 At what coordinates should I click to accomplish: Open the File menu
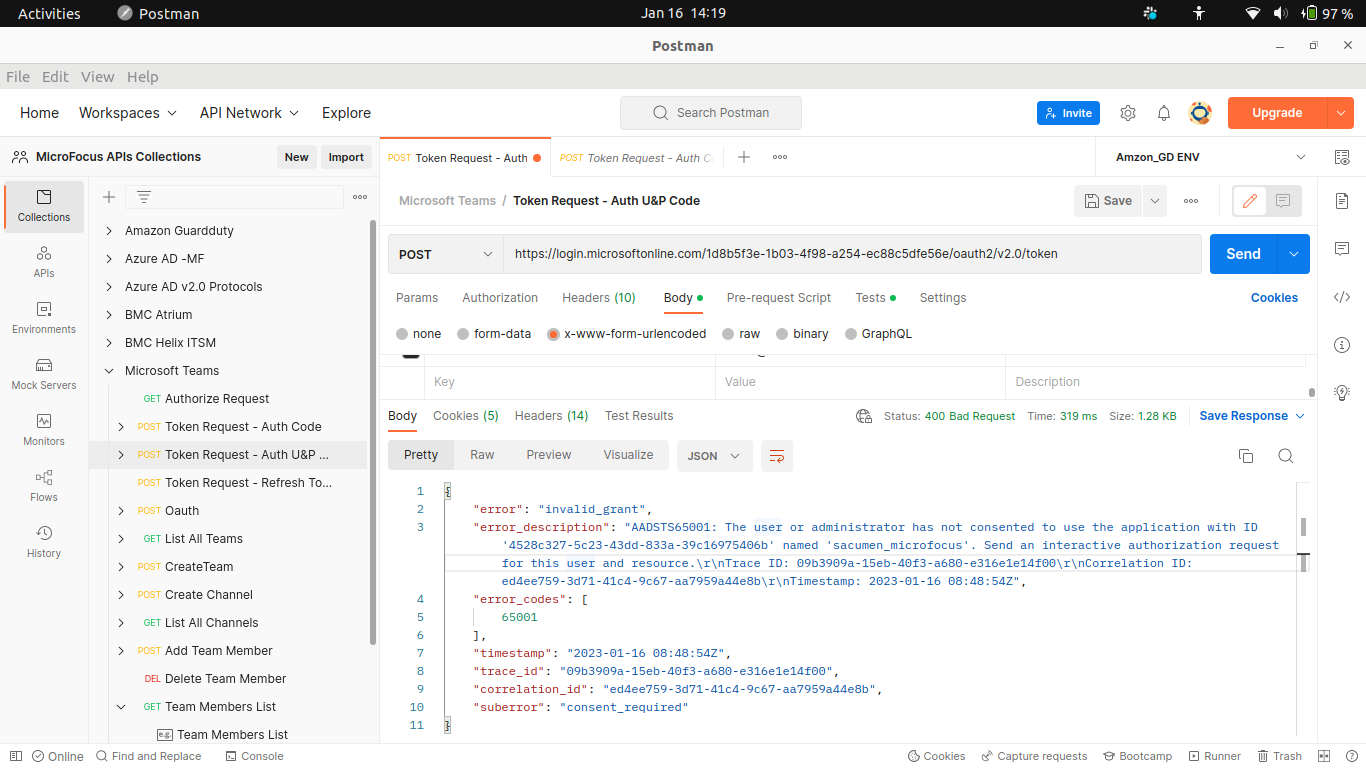tap(18, 77)
